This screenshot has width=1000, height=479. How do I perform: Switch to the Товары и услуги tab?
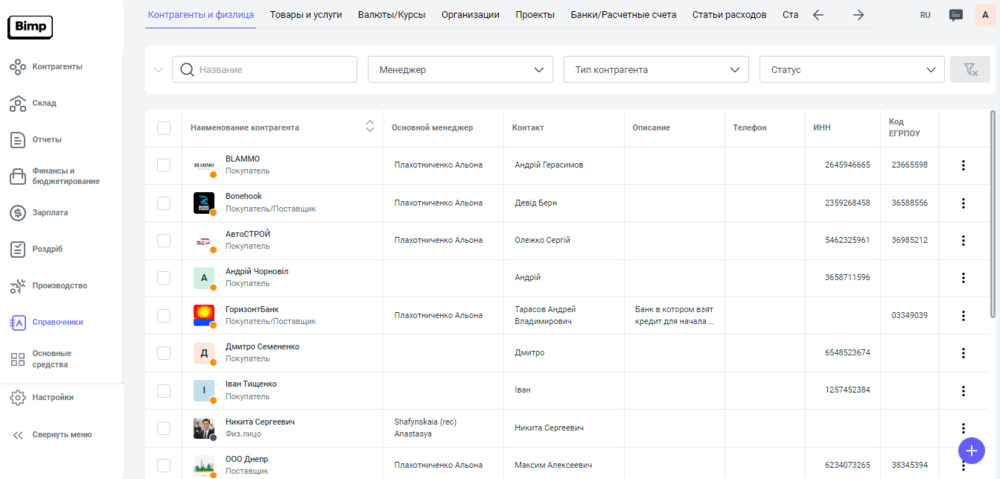pyautogui.click(x=306, y=15)
